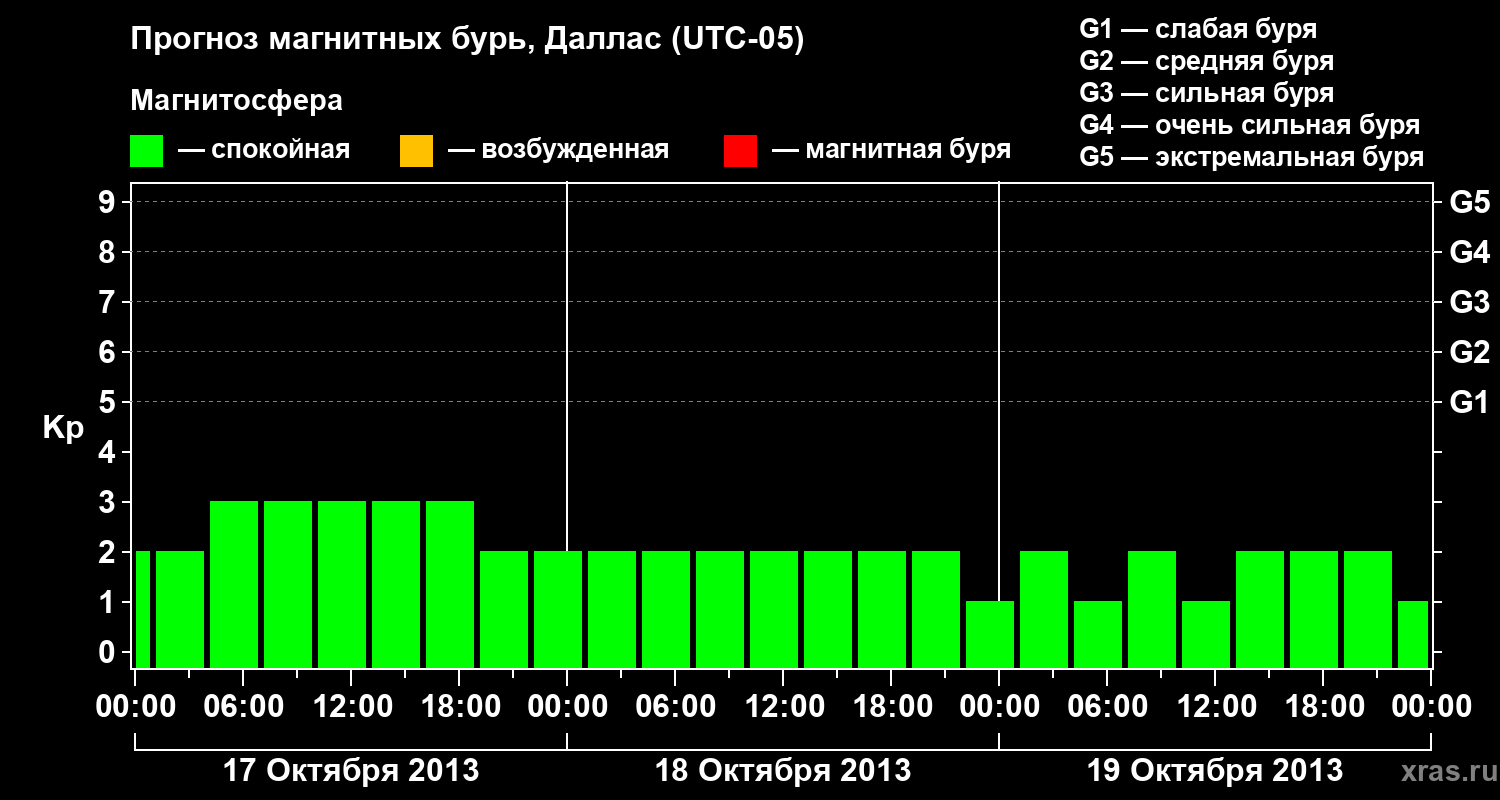Image resolution: width=1500 pixels, height=800 pixels.
Task: Click the date label '18 Октября 2013'
Action: [x=782, y=771]
